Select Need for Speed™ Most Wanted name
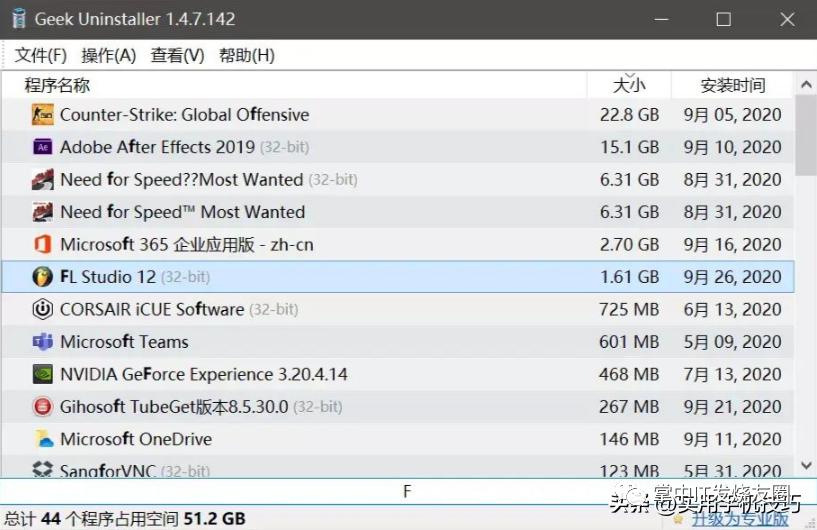Screen dimensions: 817x530 182,212
